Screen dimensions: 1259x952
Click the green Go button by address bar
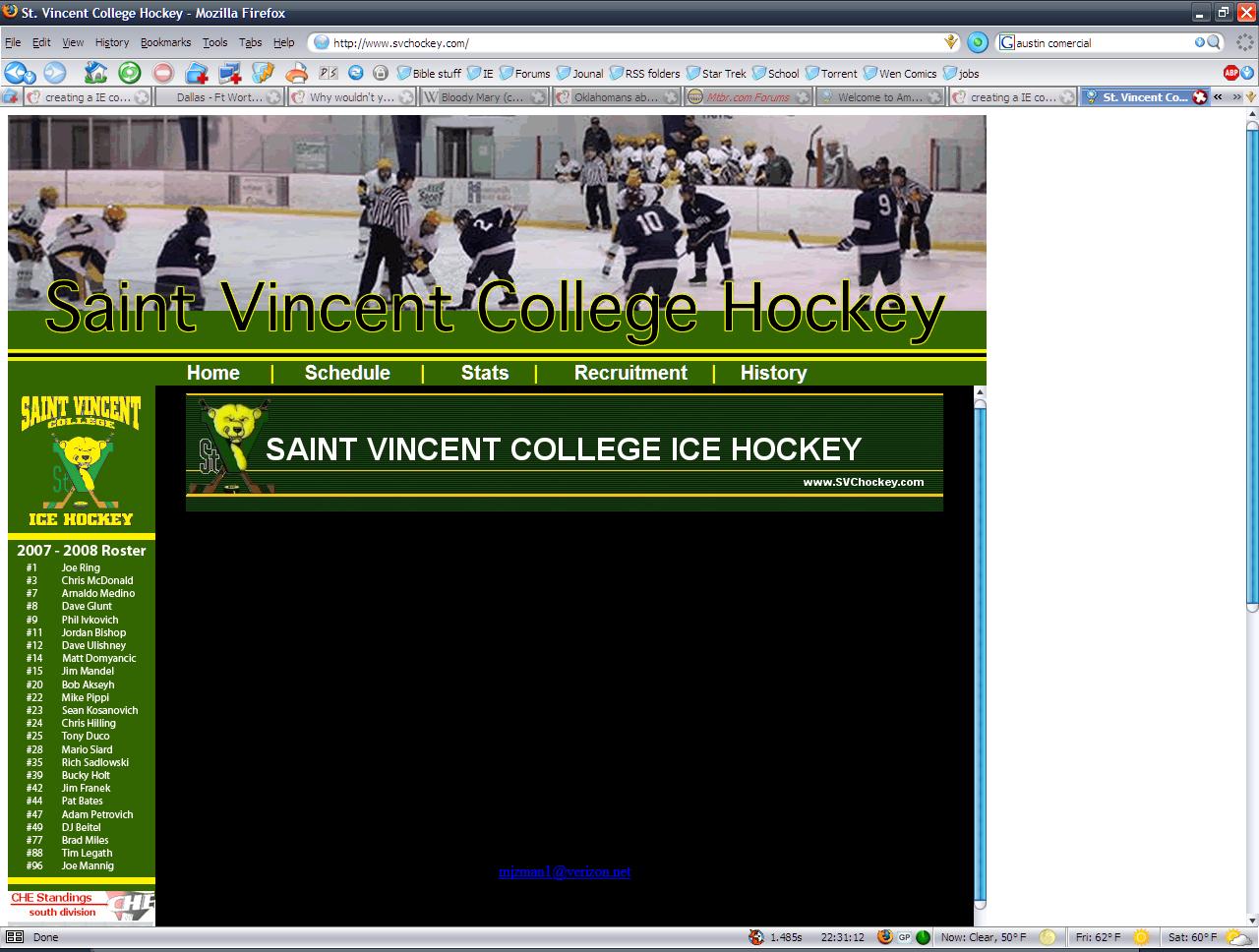pyautogui.click(x=978, y=42)
